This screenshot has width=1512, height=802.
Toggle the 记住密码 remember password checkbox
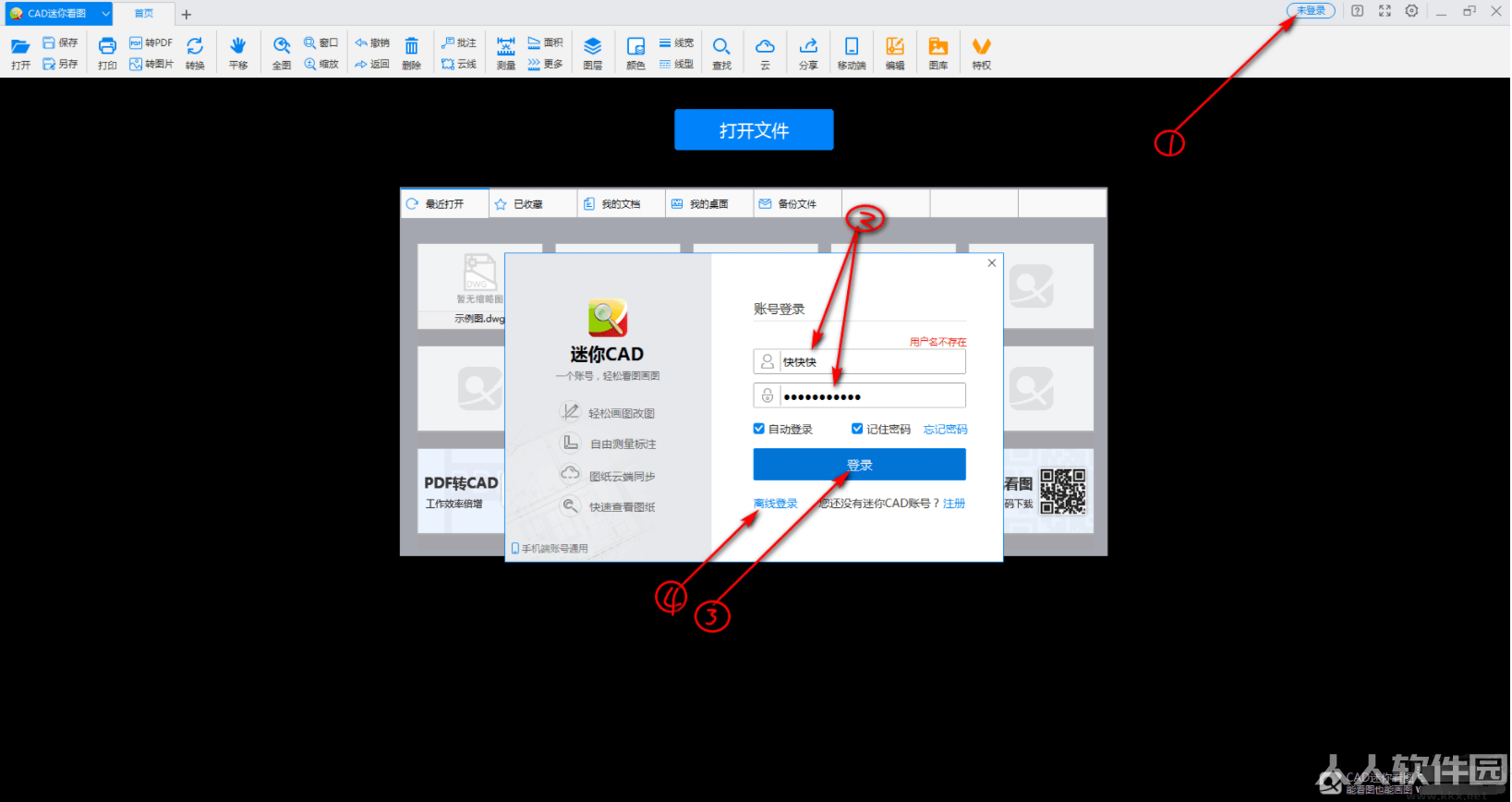click(x=857, y=429)
